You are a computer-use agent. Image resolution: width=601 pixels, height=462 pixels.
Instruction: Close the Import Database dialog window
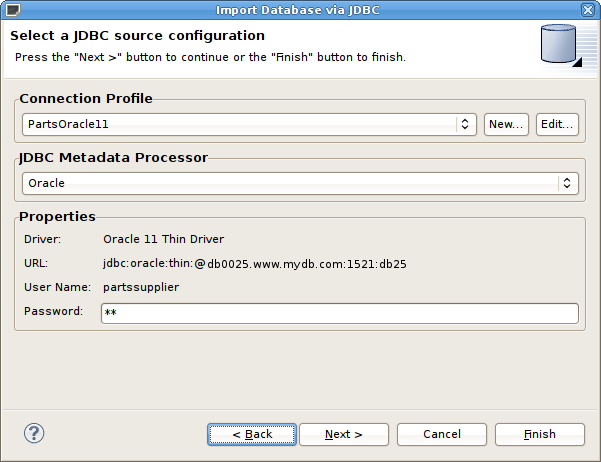pyautogui.click(x=590, y=10)
